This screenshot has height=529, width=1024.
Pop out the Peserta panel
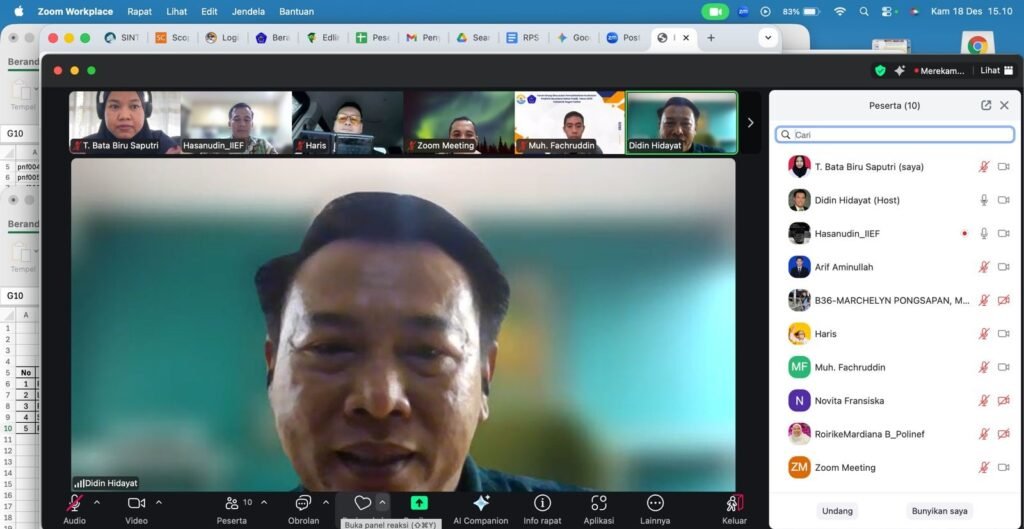(x=986, y=105)
